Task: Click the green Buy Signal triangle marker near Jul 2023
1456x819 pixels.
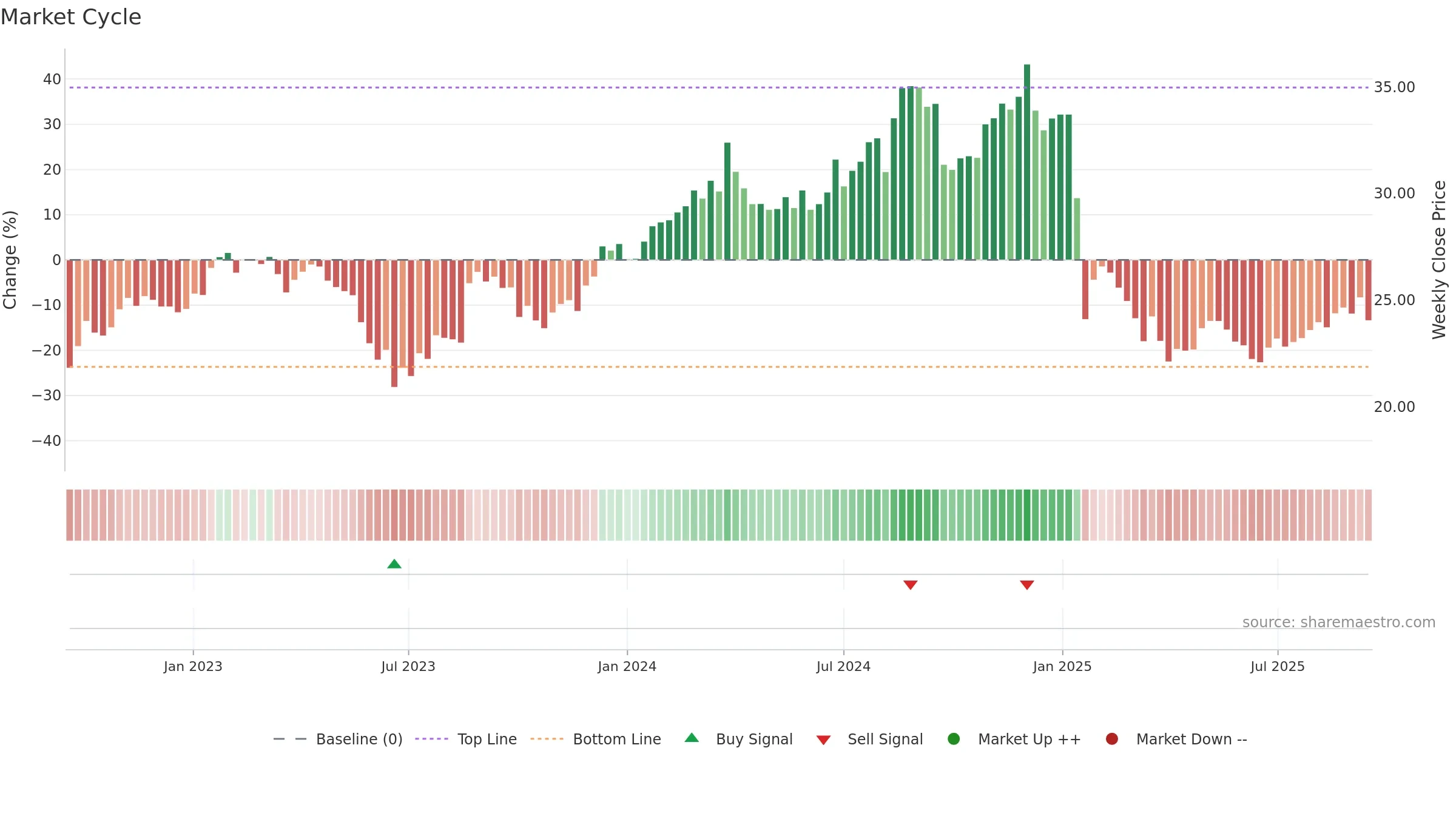Action: pos(394,564)
